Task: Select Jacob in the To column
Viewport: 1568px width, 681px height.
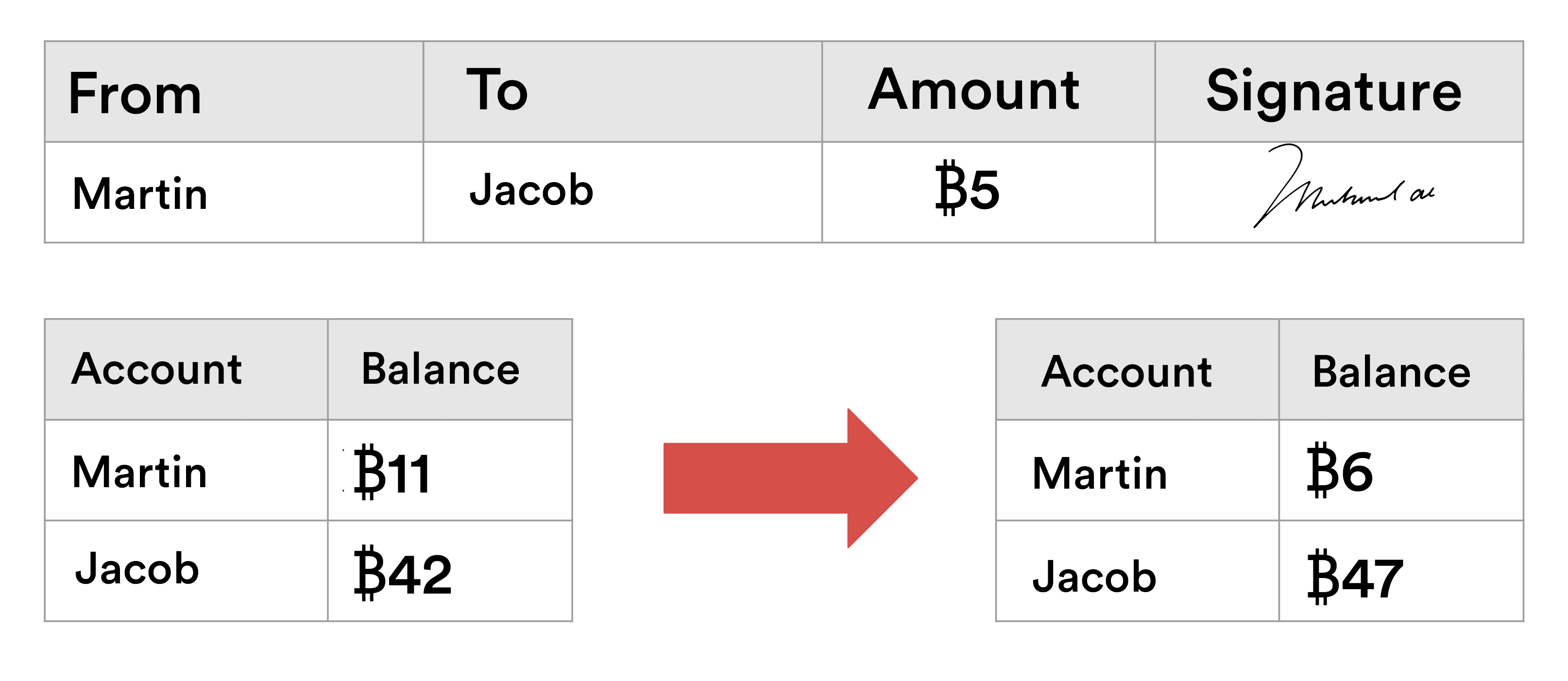Action: click(x=531, y=190)
